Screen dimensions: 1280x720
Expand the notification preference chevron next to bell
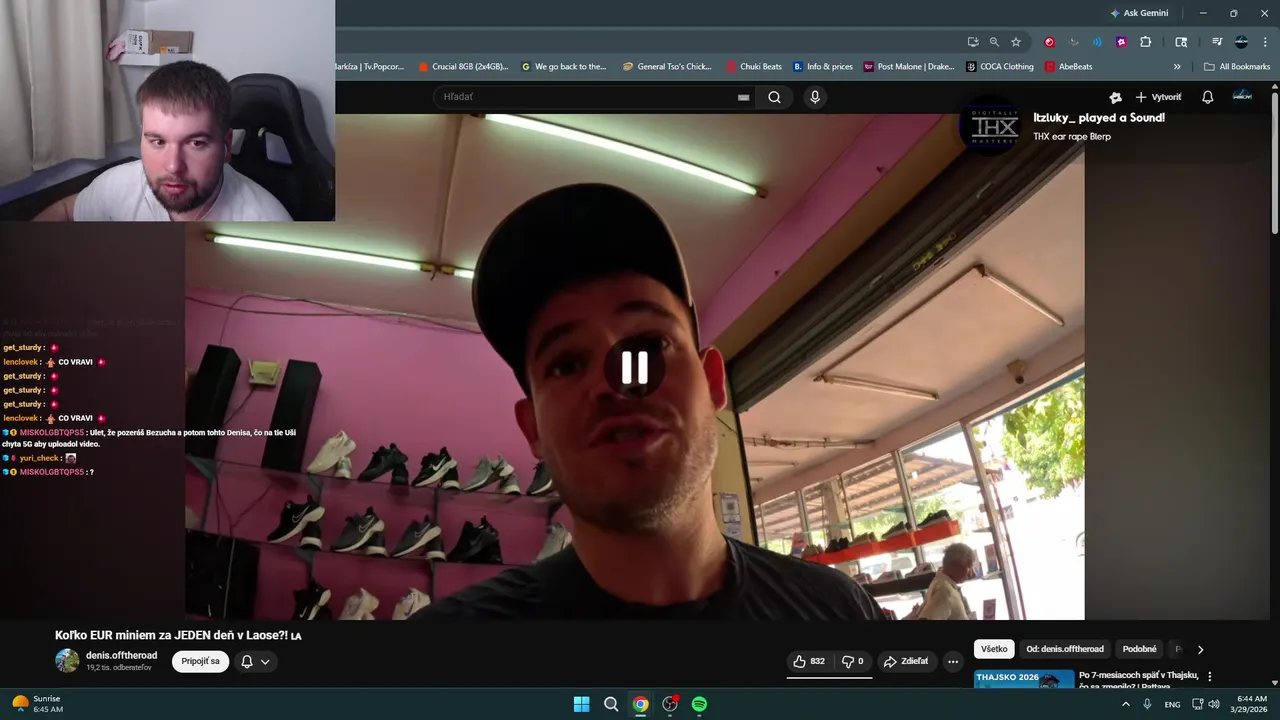coord(265,661)
